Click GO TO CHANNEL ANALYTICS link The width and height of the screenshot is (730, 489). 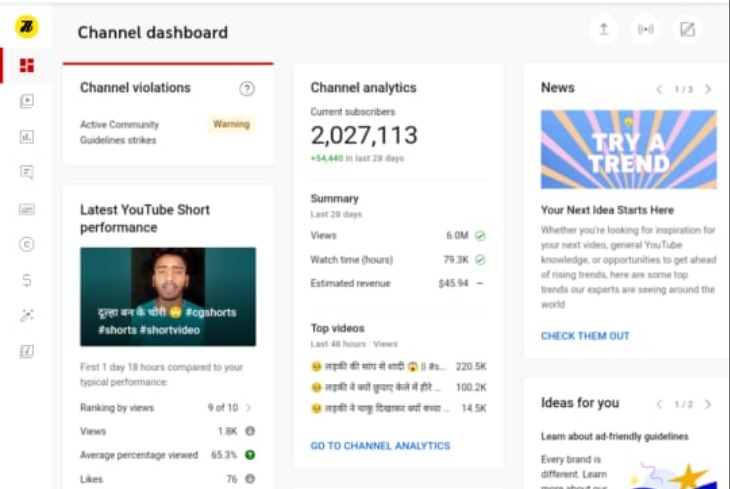click(x=380, y=446)
